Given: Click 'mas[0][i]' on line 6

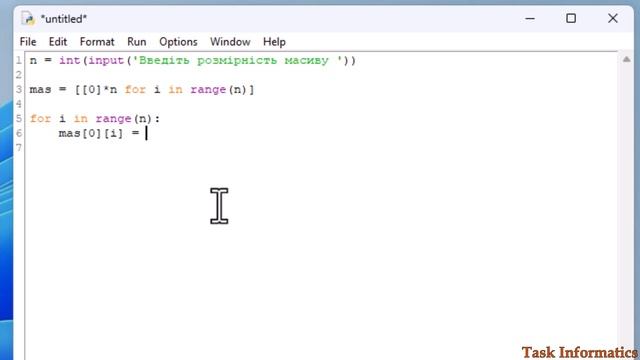Looking at the screenshot, I should (x=91, y=133).
